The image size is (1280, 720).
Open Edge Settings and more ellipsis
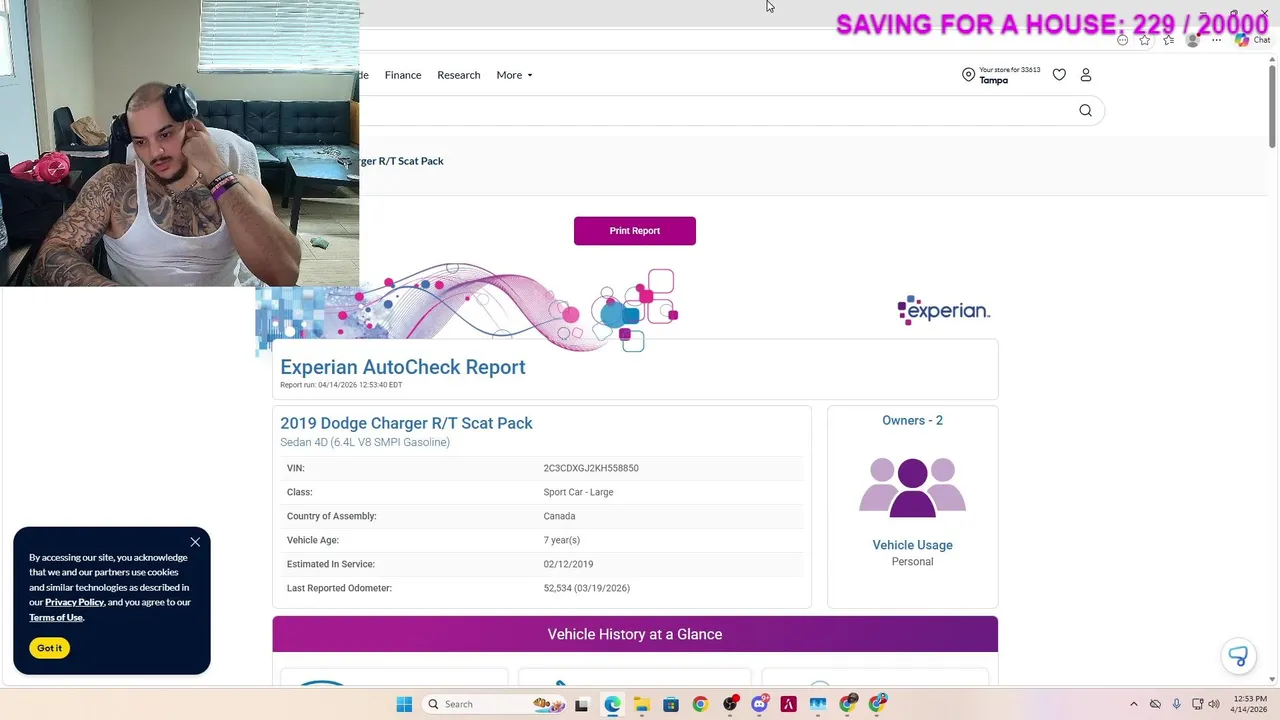pyautogui.click(x=1217, y=40)
